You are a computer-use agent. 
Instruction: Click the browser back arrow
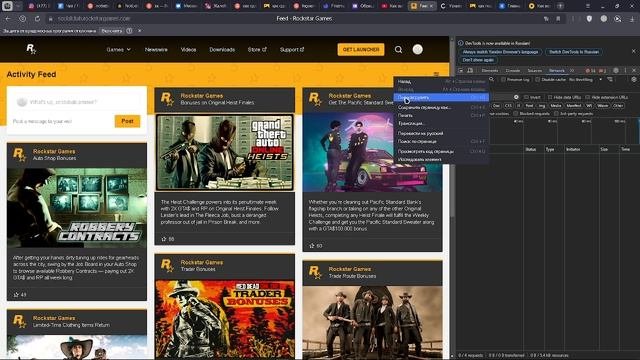tap(8, 19)
